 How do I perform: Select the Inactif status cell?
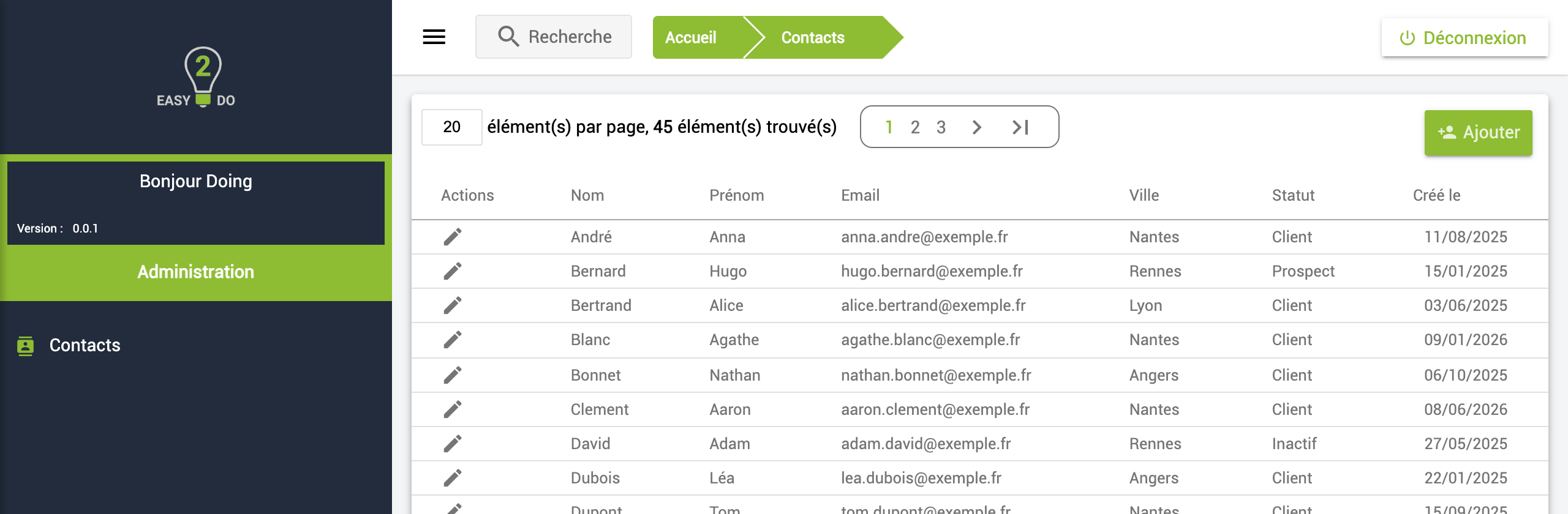(1294, 444)
